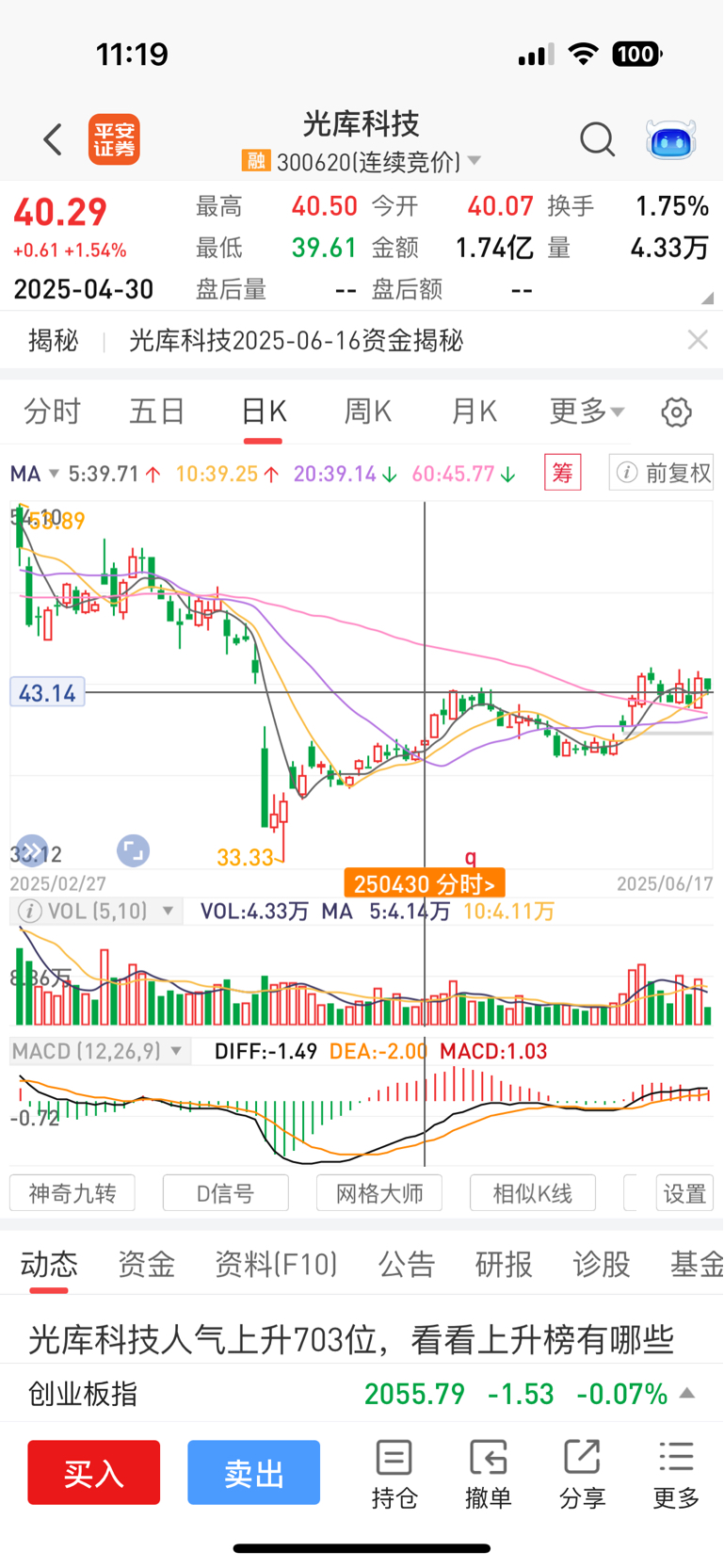Select the 动态 info tab

tap(49, 1264)
